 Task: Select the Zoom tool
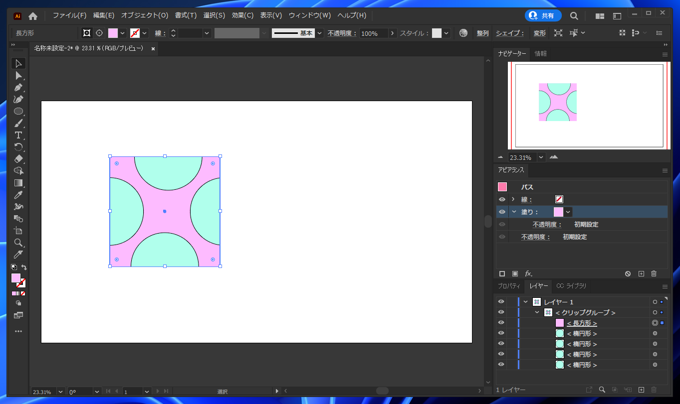click(18, 243)
